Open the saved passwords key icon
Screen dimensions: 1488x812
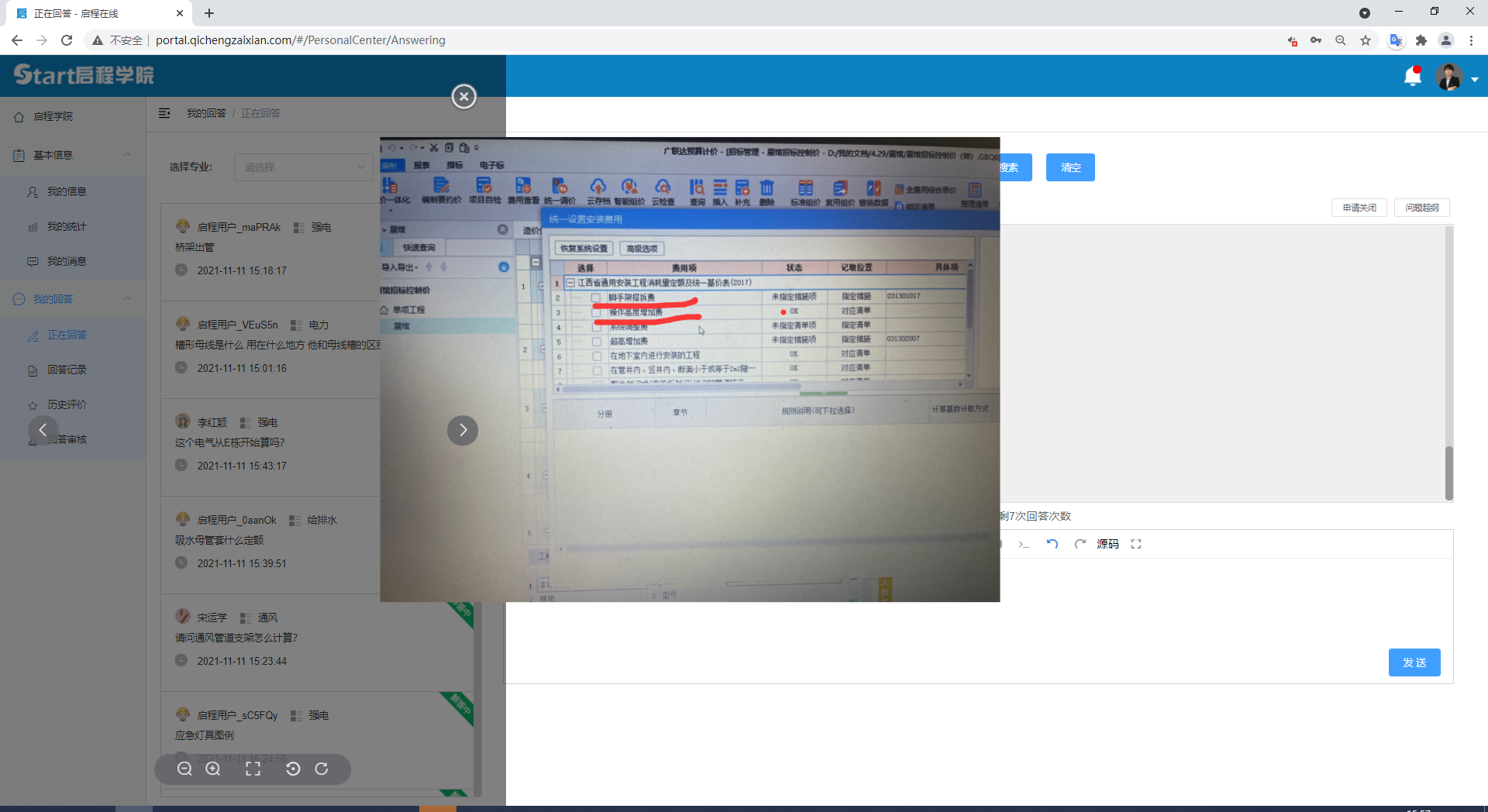coord(1316,40)
